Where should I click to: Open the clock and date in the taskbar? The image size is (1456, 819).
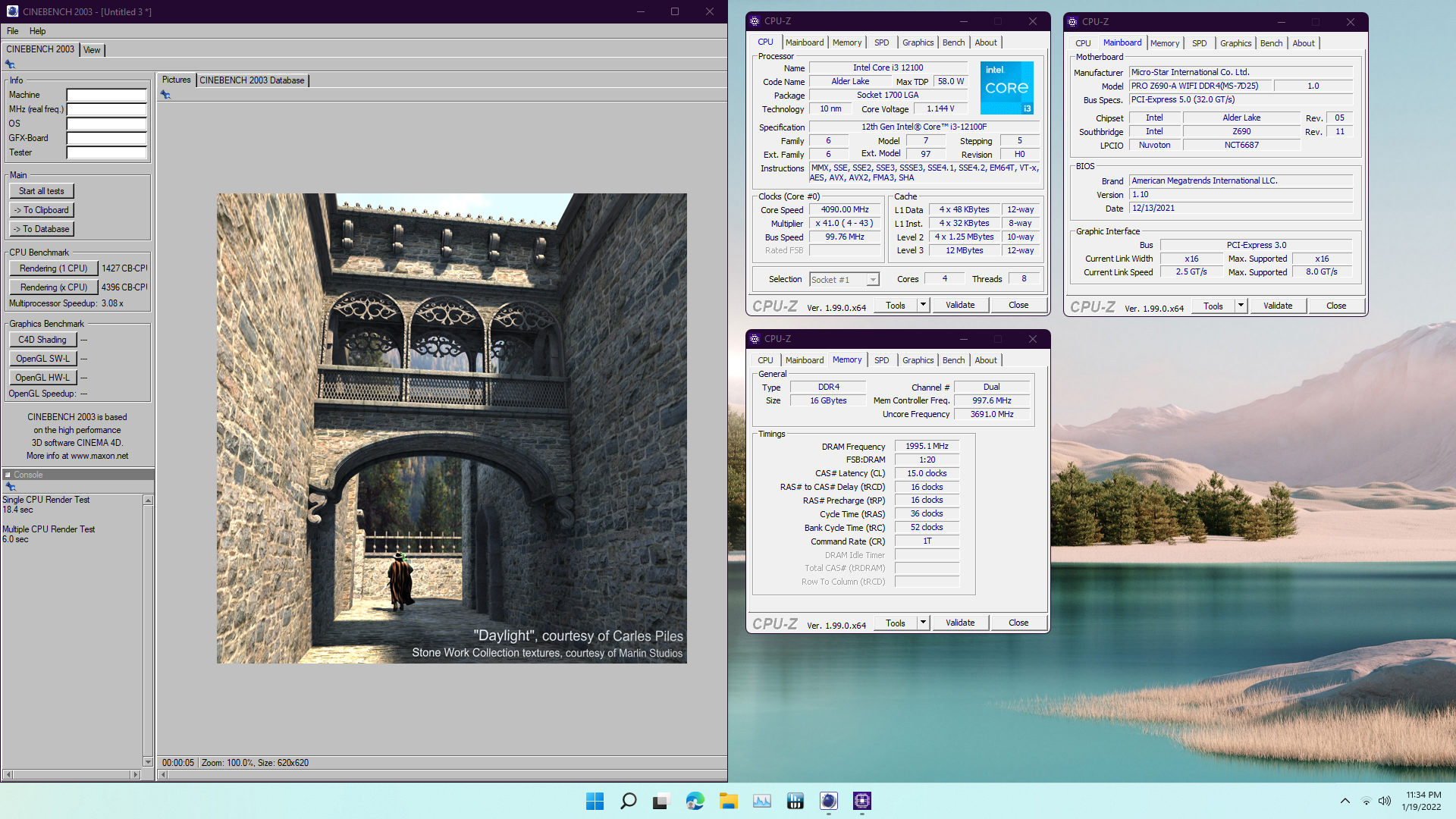[x=1423, y=801]
